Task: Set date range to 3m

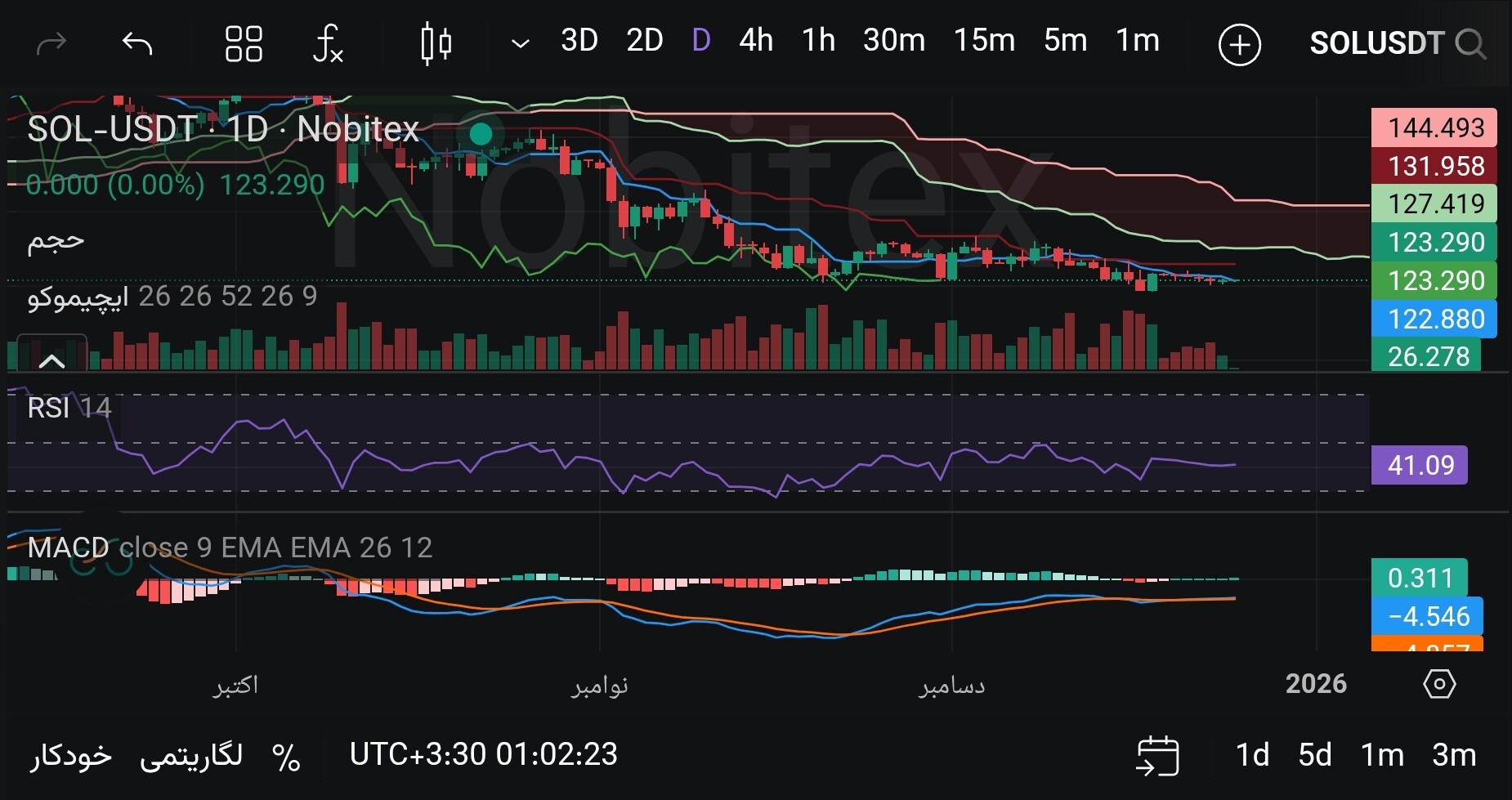Action: (x=1453, y=755)
